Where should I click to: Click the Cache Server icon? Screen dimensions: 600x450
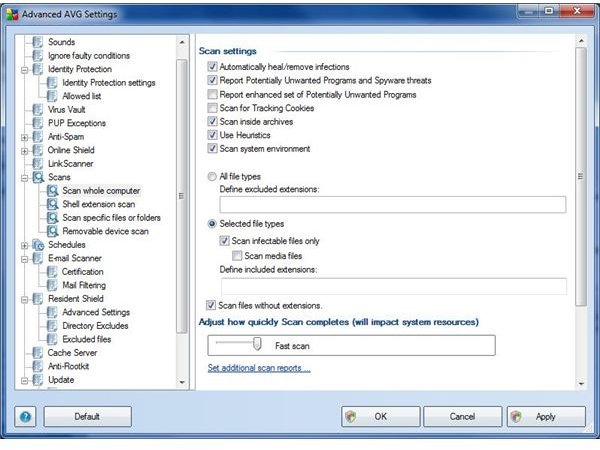click(x=38, y=352)
